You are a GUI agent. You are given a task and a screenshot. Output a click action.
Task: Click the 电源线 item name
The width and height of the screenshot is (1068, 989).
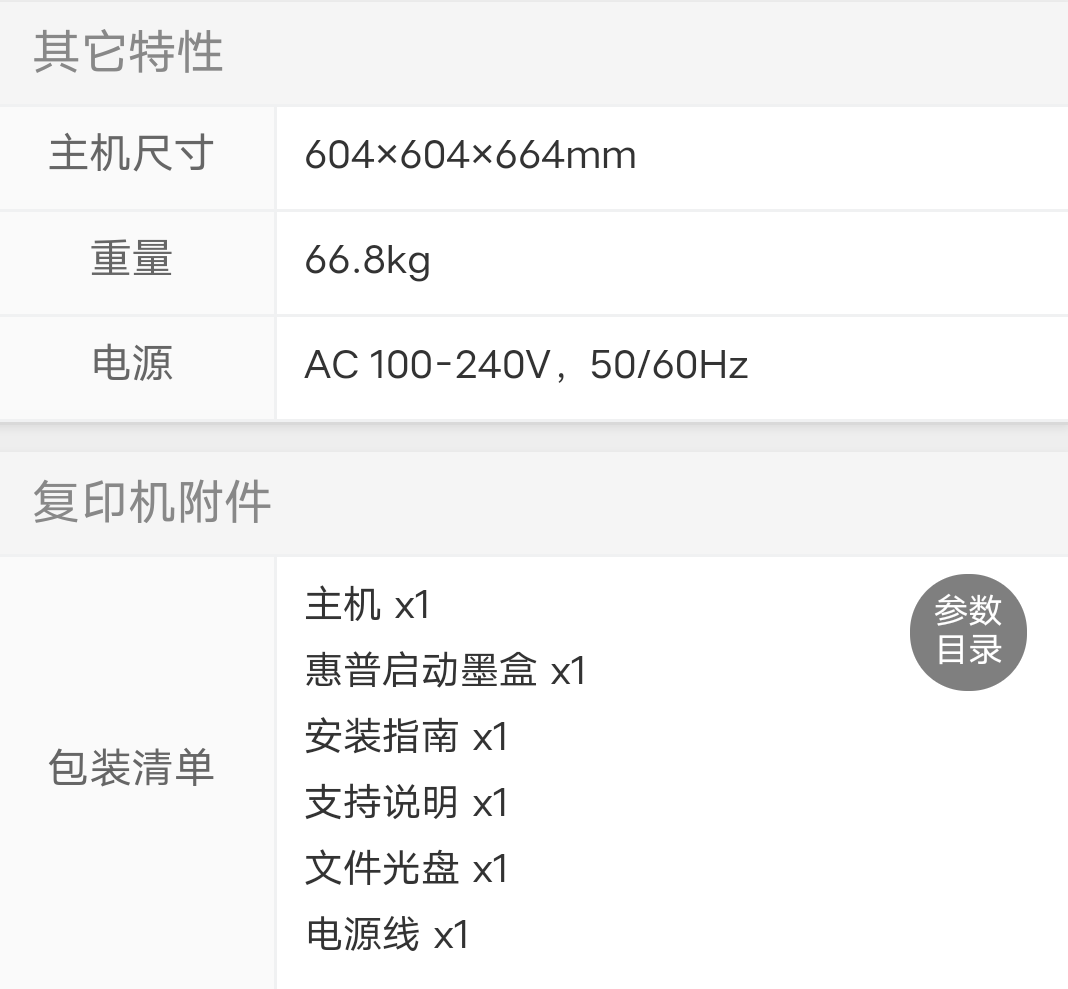tap(362, 935)
